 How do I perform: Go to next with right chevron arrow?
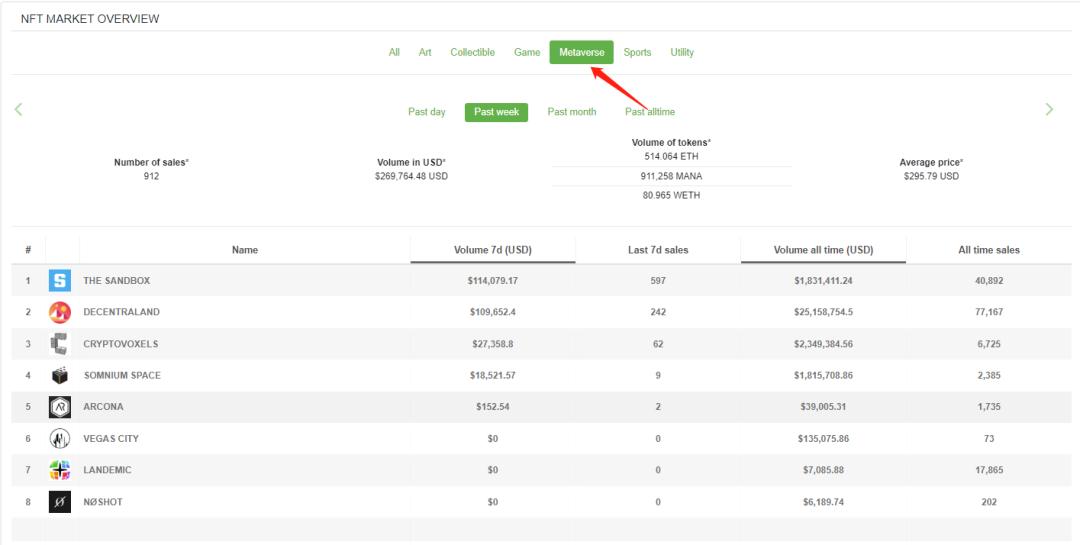(x=1049, y=109)
